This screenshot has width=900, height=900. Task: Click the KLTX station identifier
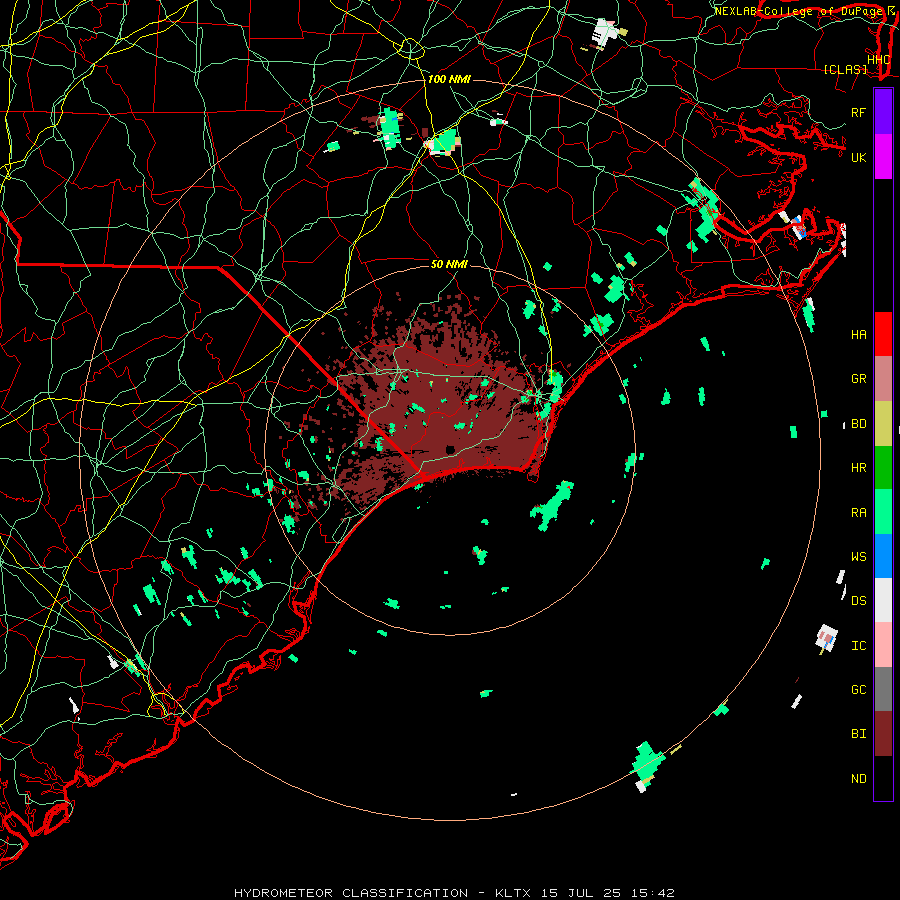pos(513,893)
